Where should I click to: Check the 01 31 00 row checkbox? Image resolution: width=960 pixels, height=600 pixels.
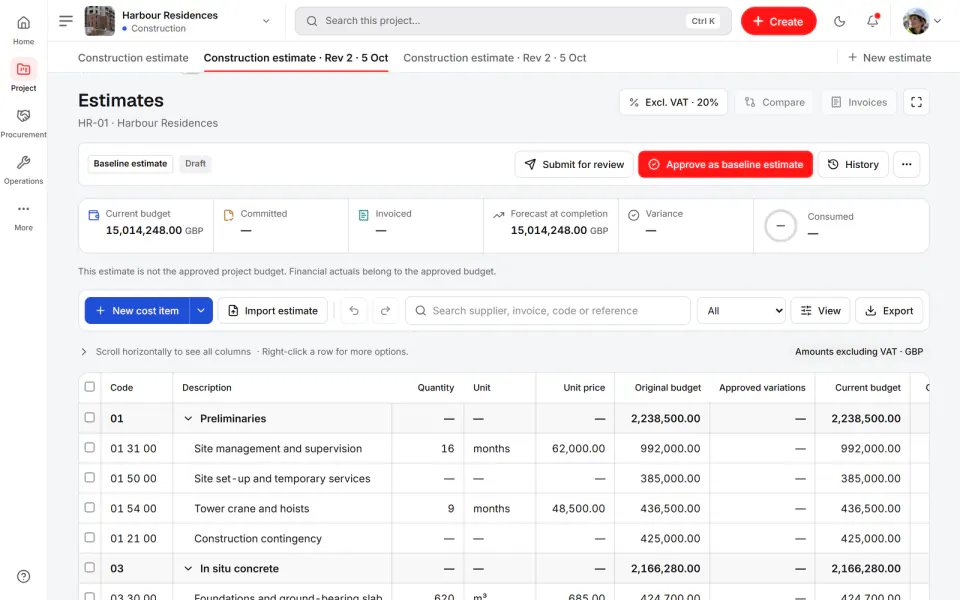click(89, 448)
